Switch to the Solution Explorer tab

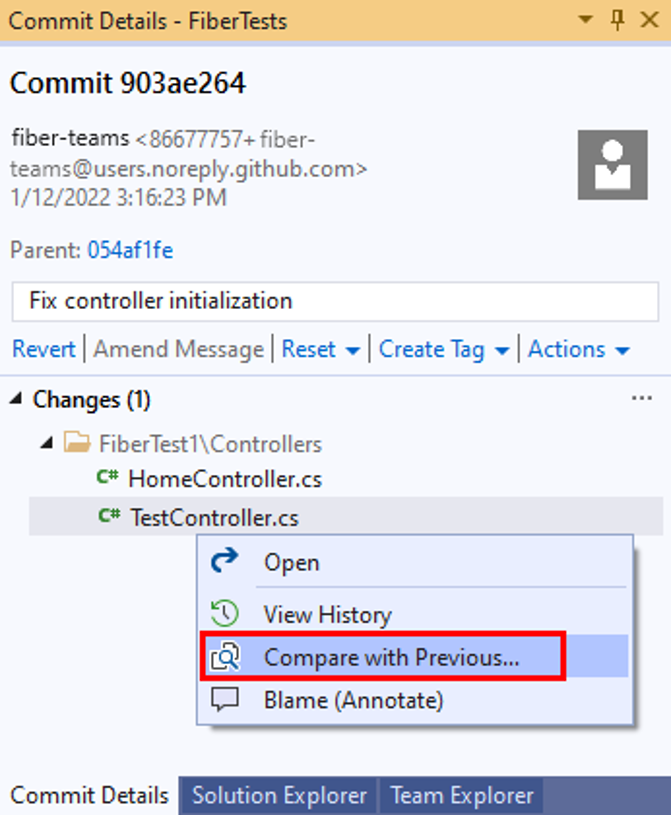pyautogui.click(x=279, y=795)
